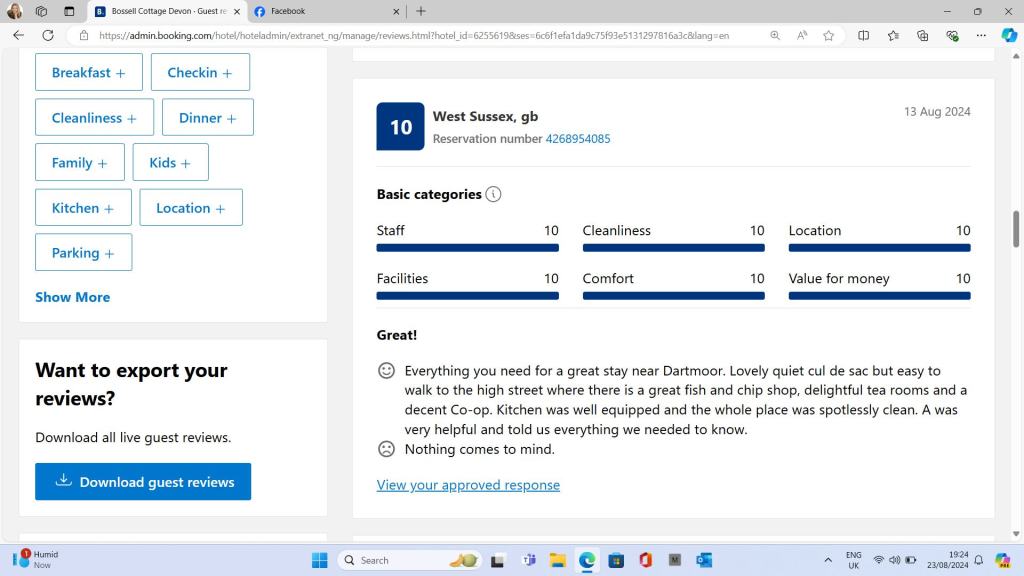Expand topics with Show More

point(72,297)
